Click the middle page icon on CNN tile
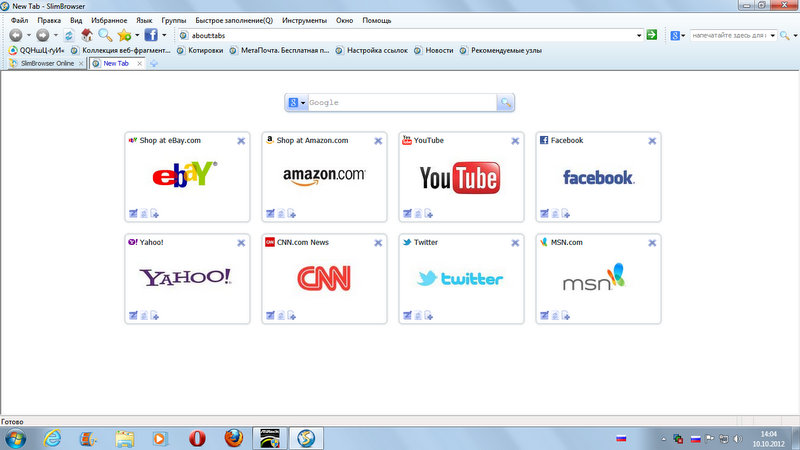The height and width of the screenshot is (450, 800). pyautogui.click(x=281, y=315)
